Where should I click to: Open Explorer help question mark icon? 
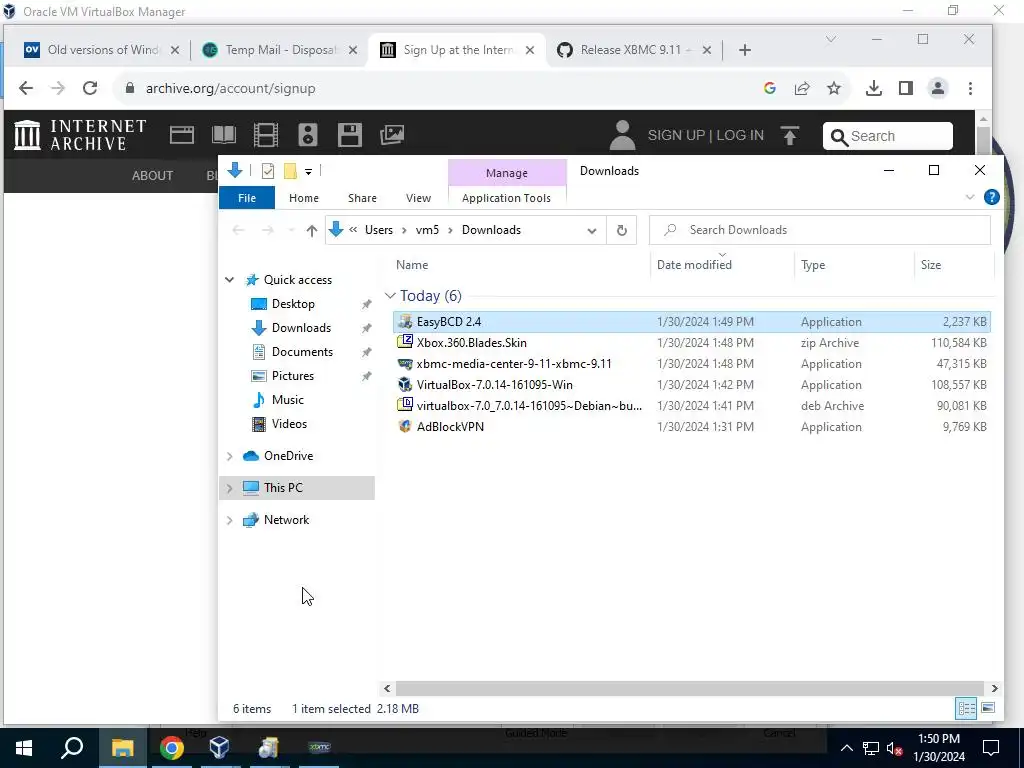point(991,197)
